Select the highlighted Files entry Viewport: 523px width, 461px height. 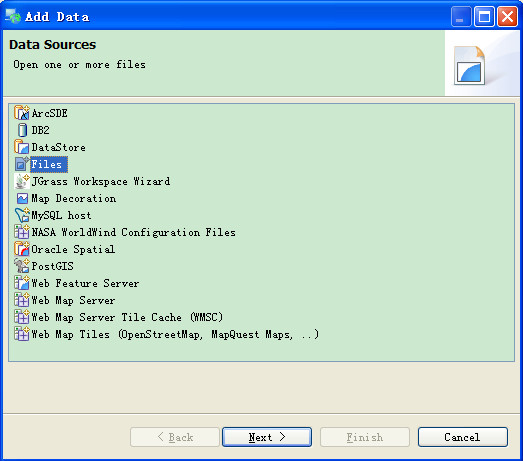click(49, 164)
